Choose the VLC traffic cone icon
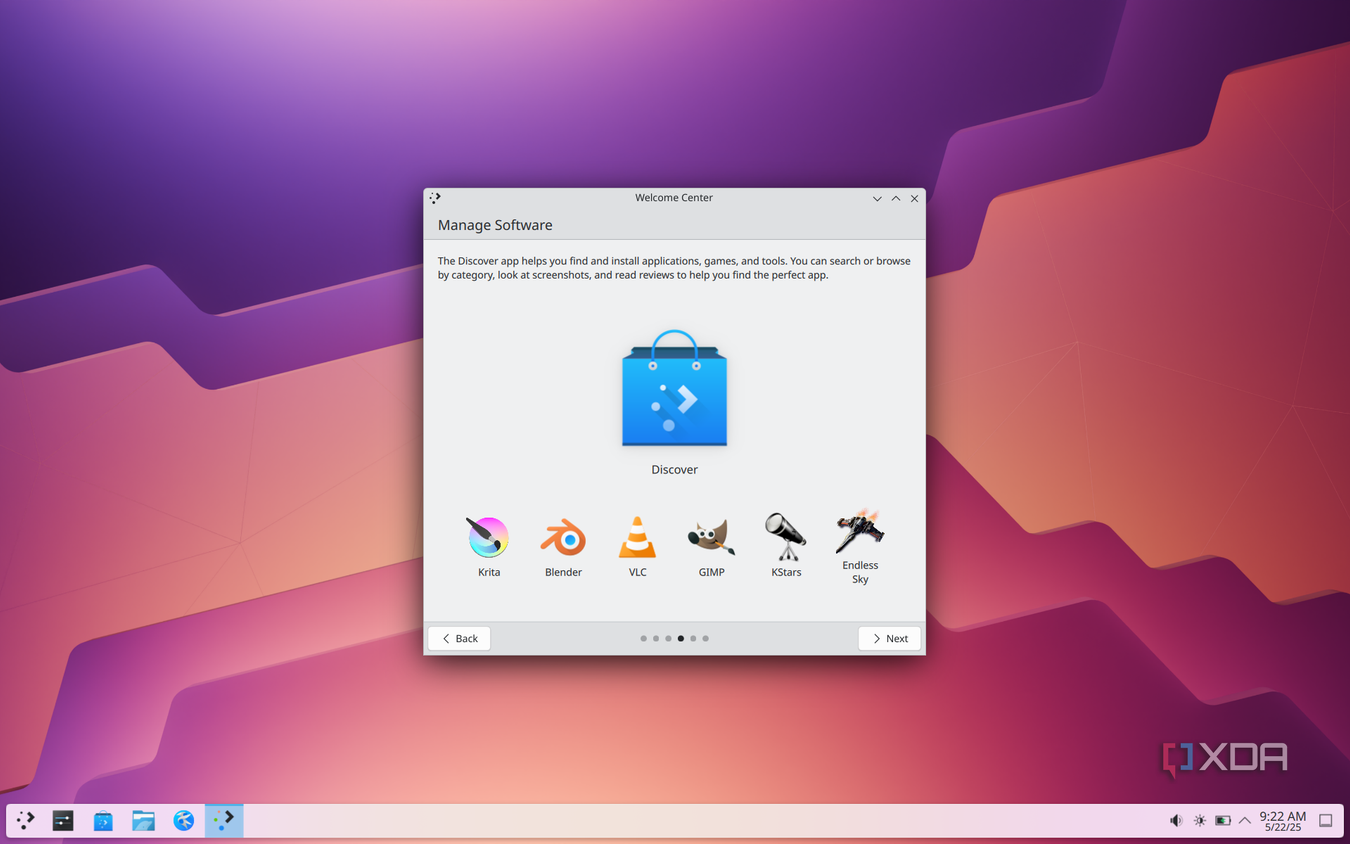1350x844 pixels. (x=637, y=537)
